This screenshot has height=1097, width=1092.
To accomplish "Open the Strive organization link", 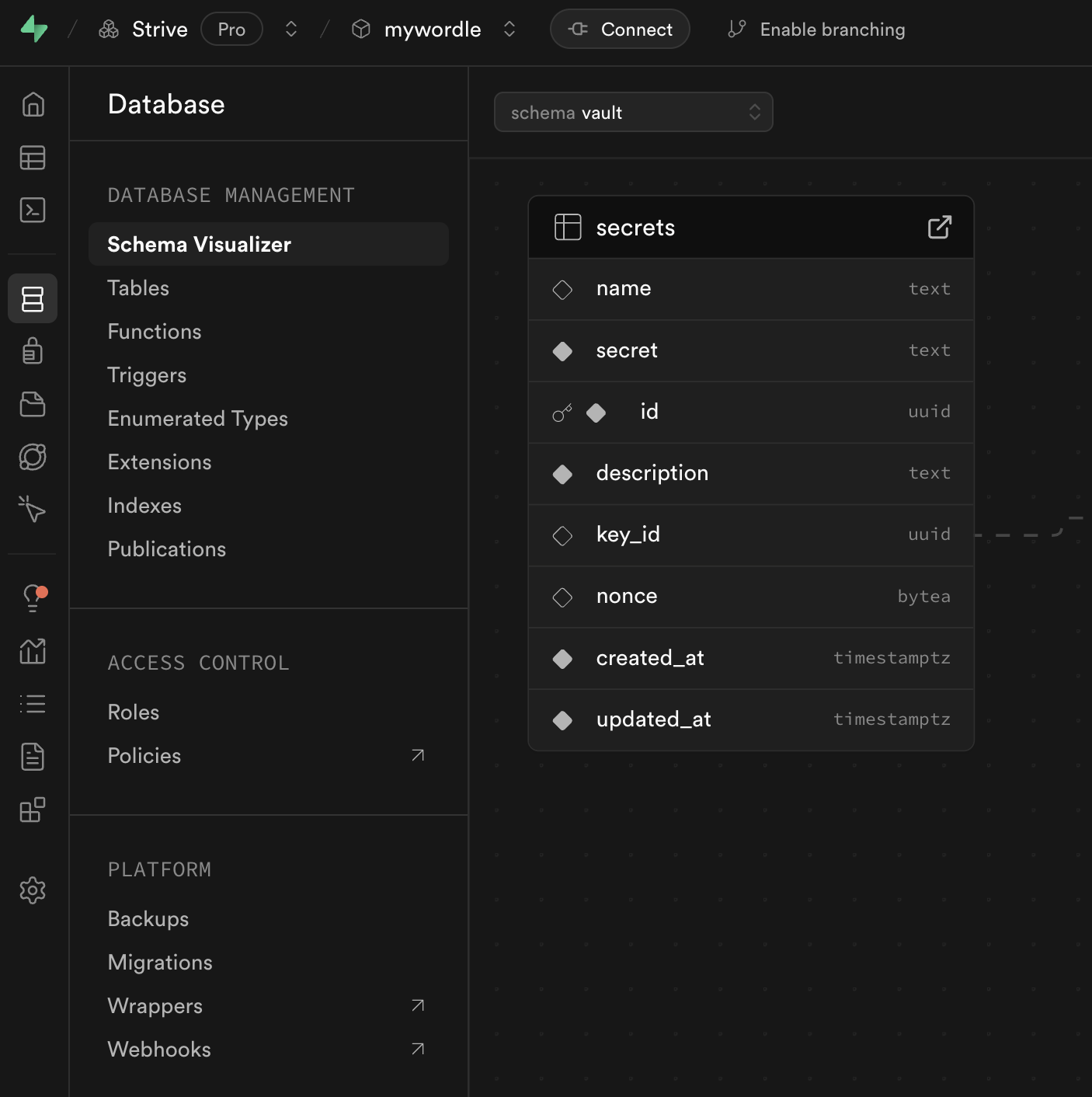I will (x=144, y=30).
